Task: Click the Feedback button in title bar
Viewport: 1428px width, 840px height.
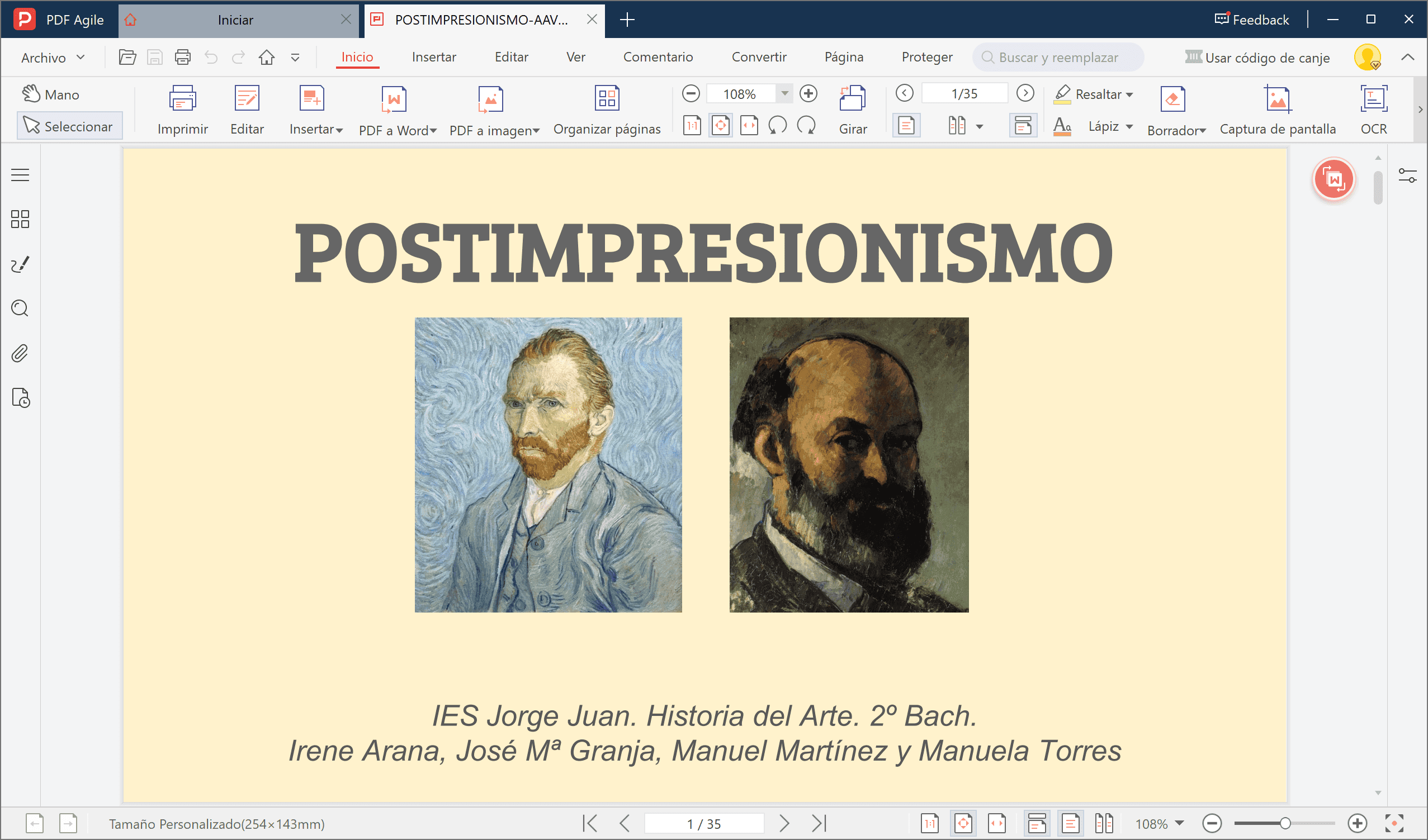Action: coord(1251,19)
